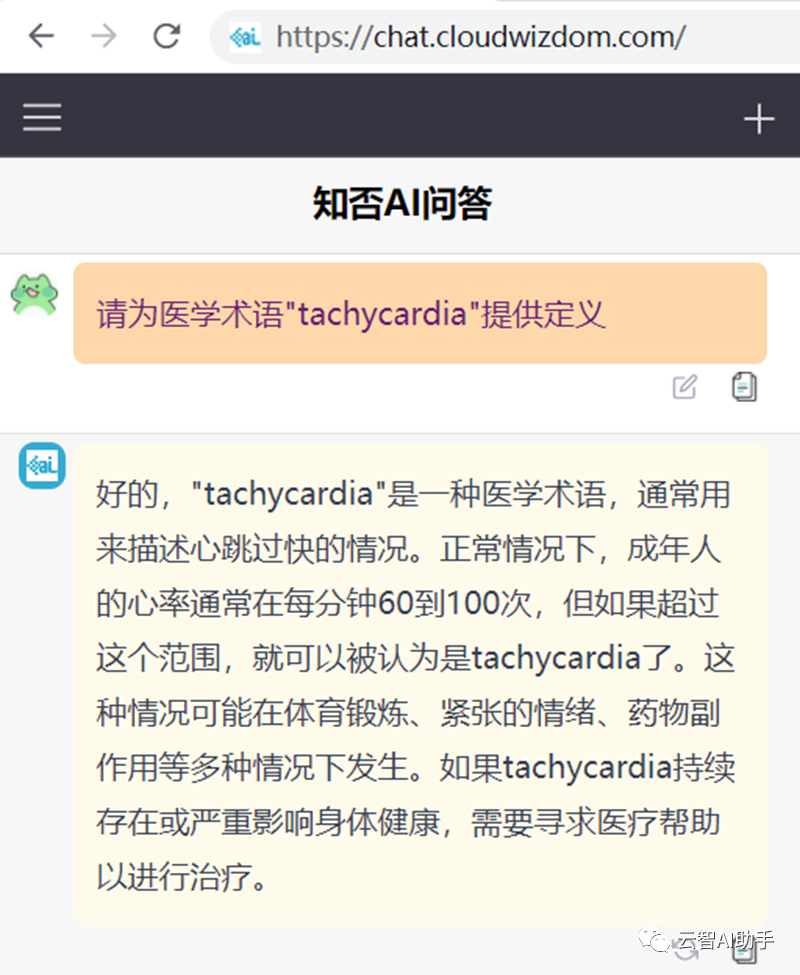The image size is (800, 975).
Task: Regenerate the AI response
Action: point(686,950)
